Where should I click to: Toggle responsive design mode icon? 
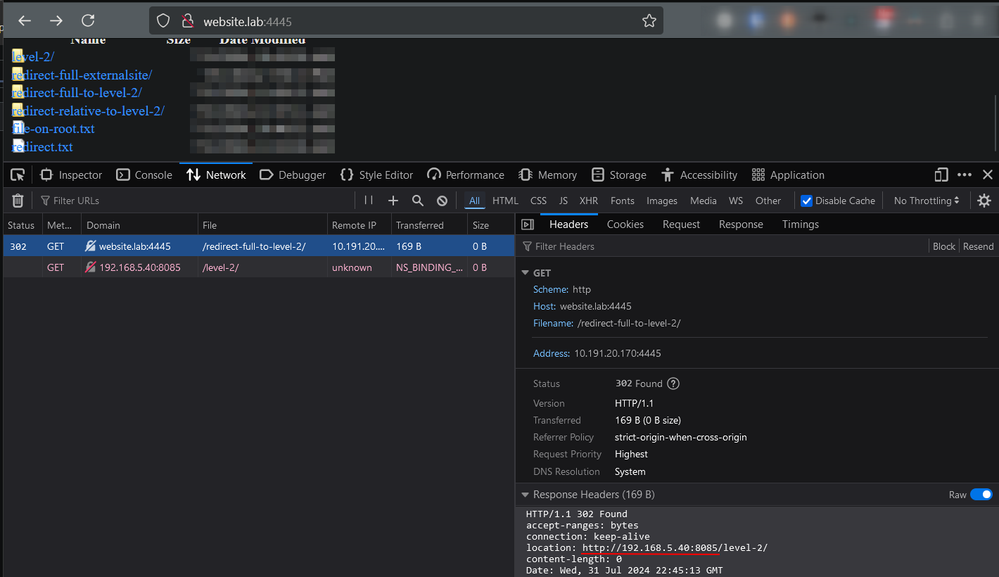(941, 175)
